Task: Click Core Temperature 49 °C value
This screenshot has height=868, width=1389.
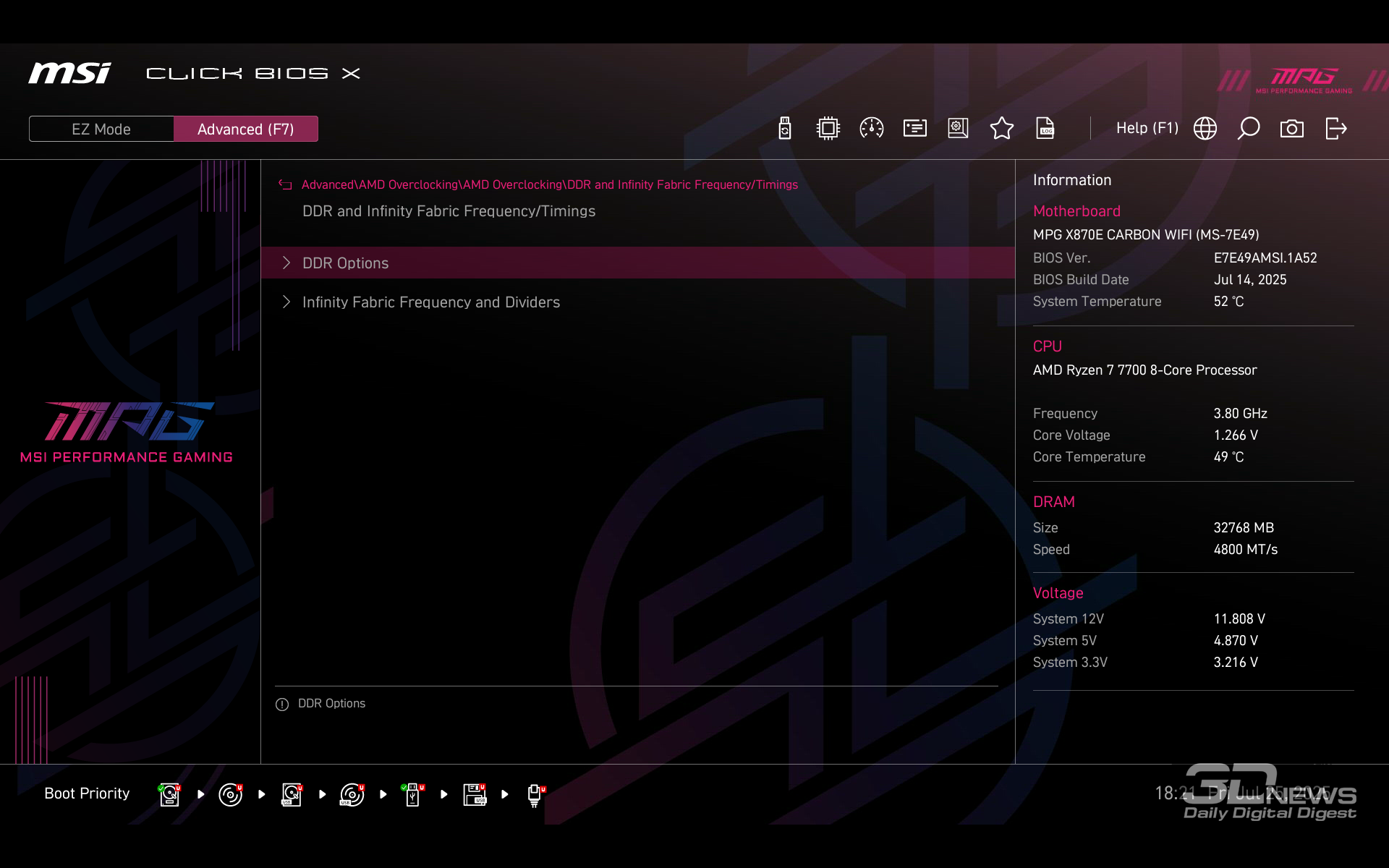Action: [x=1228, y=457]
